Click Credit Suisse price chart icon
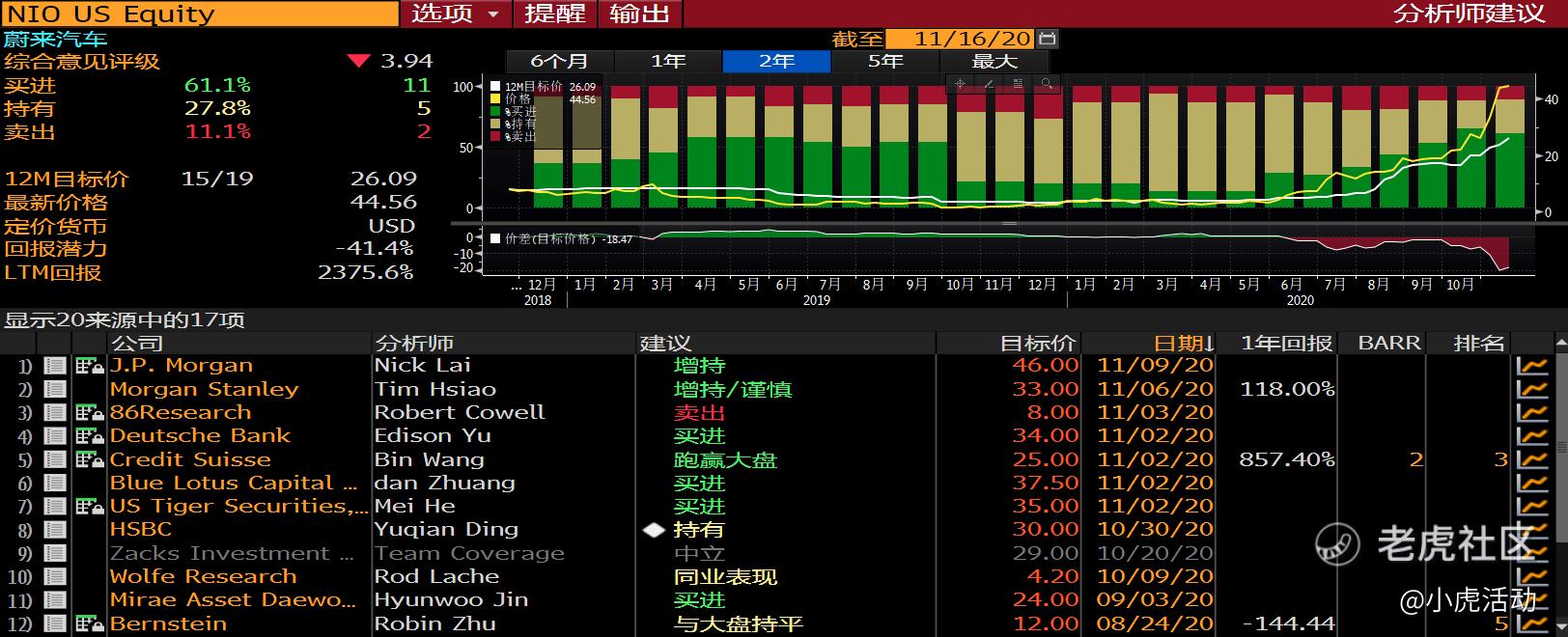 [x=1531, y=459]
